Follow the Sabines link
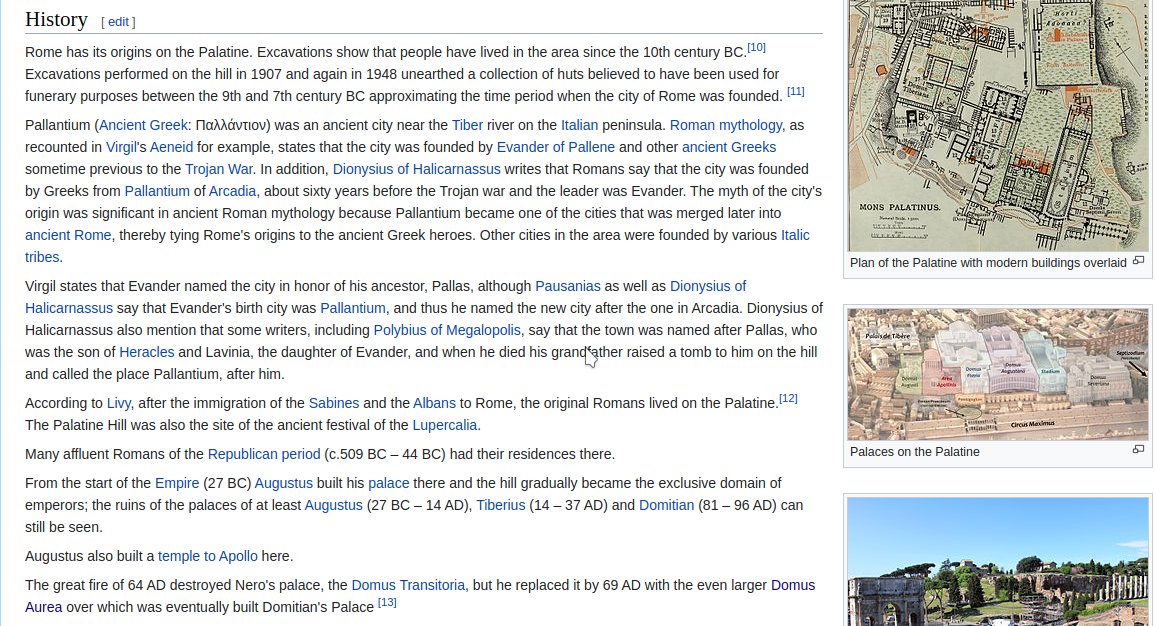This screenshot has height=626, width=1155. point(334,404)
